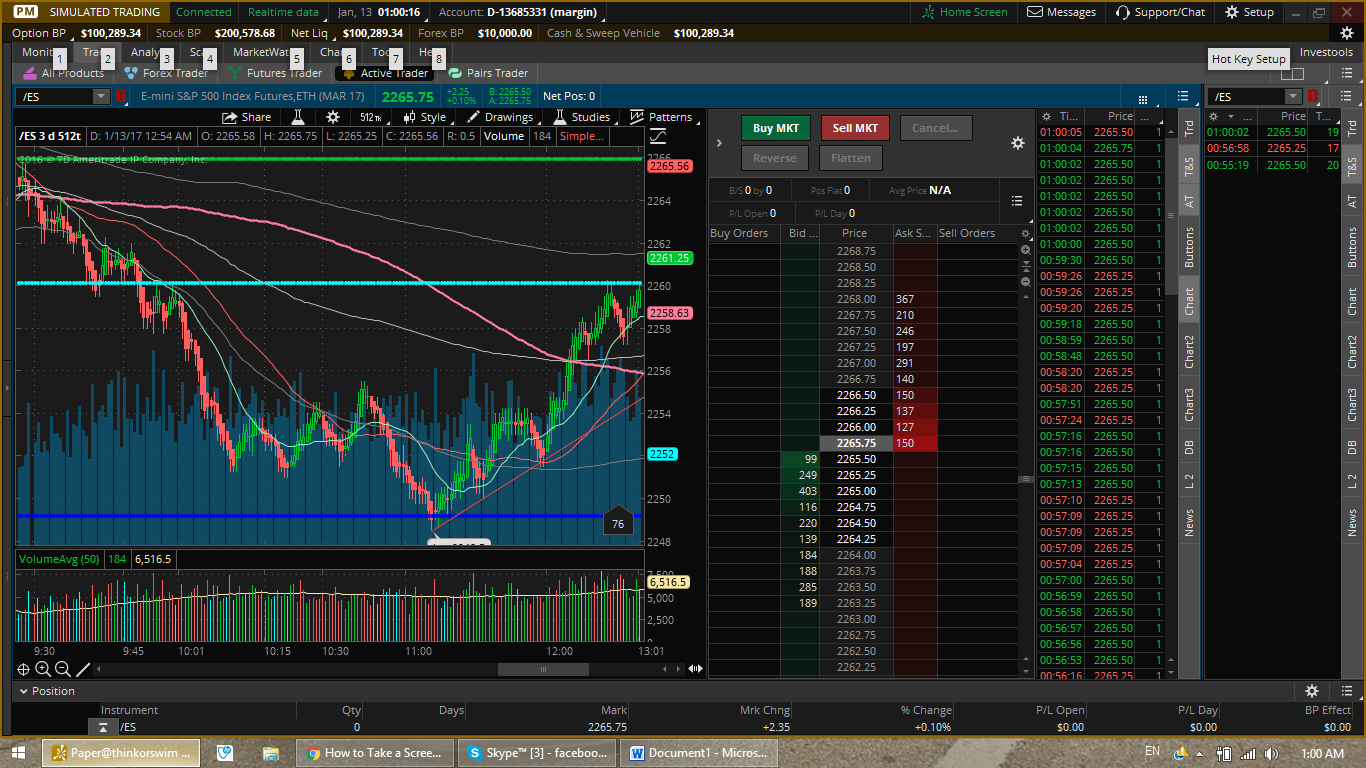1366x768 pixels.
Task: Open Messages from the top bar
Action: point(1061,12)
